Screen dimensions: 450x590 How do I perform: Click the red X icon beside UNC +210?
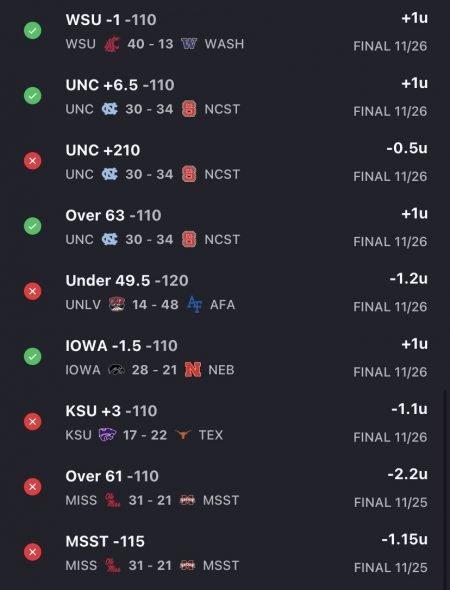pyautogui.click(x=33, y=161)
